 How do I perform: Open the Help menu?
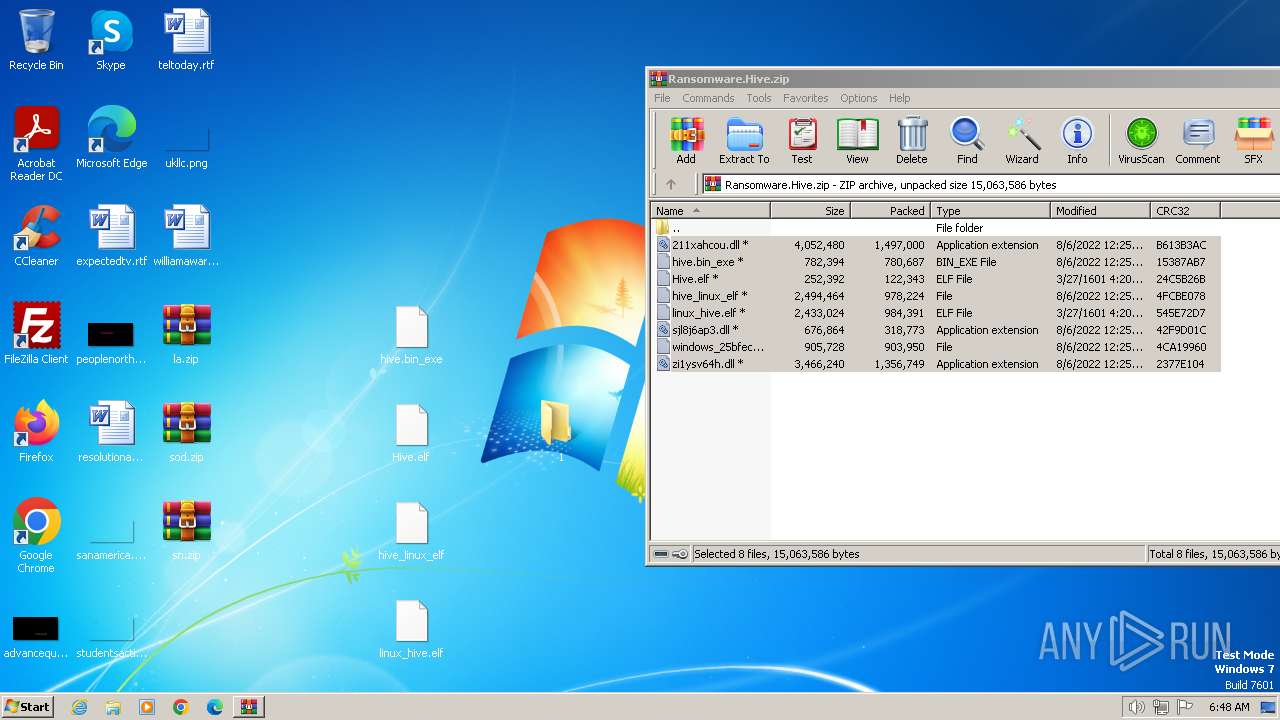pos(900,98)
